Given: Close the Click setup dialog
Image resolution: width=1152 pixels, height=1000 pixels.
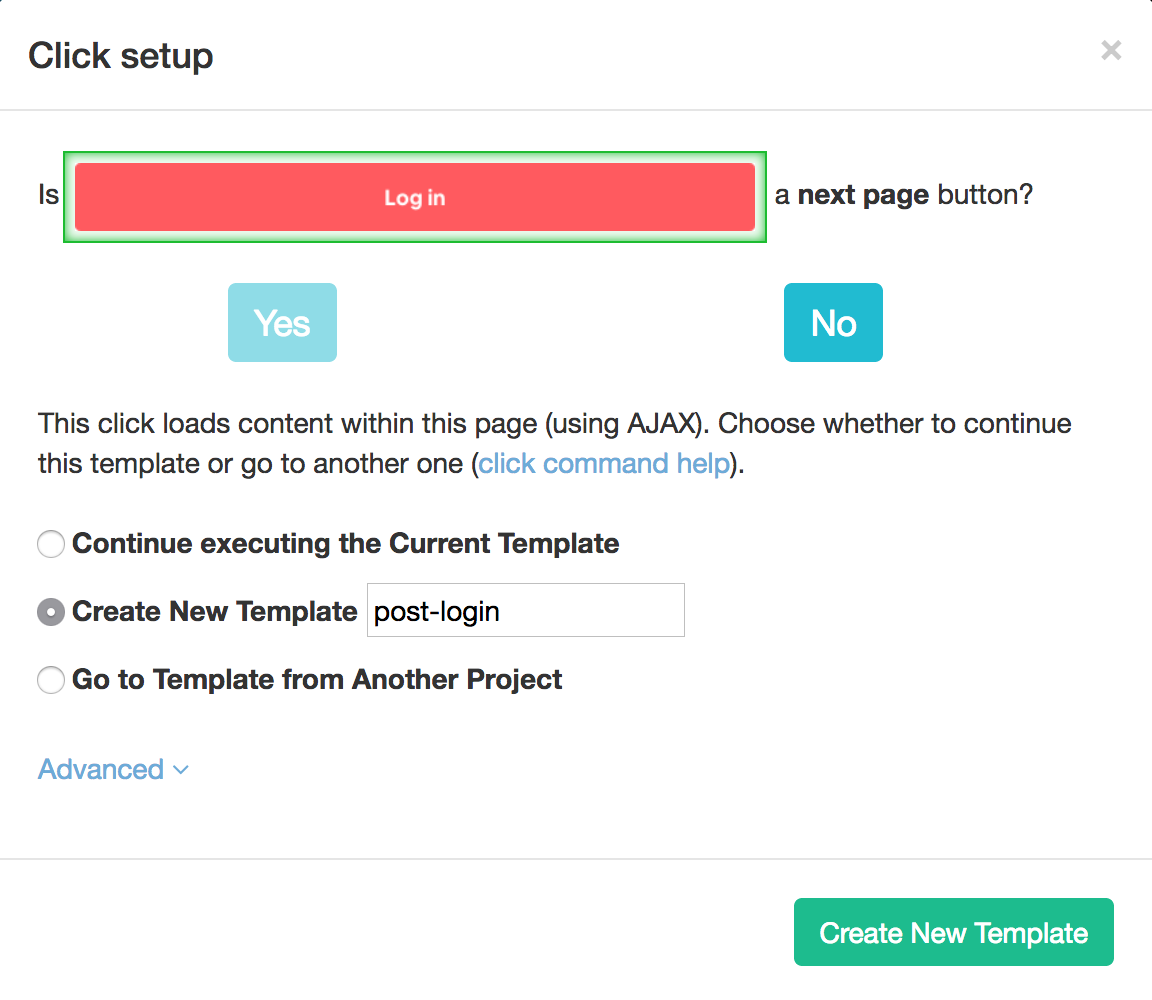Looking at the screenshot, I should [1111, 51].
